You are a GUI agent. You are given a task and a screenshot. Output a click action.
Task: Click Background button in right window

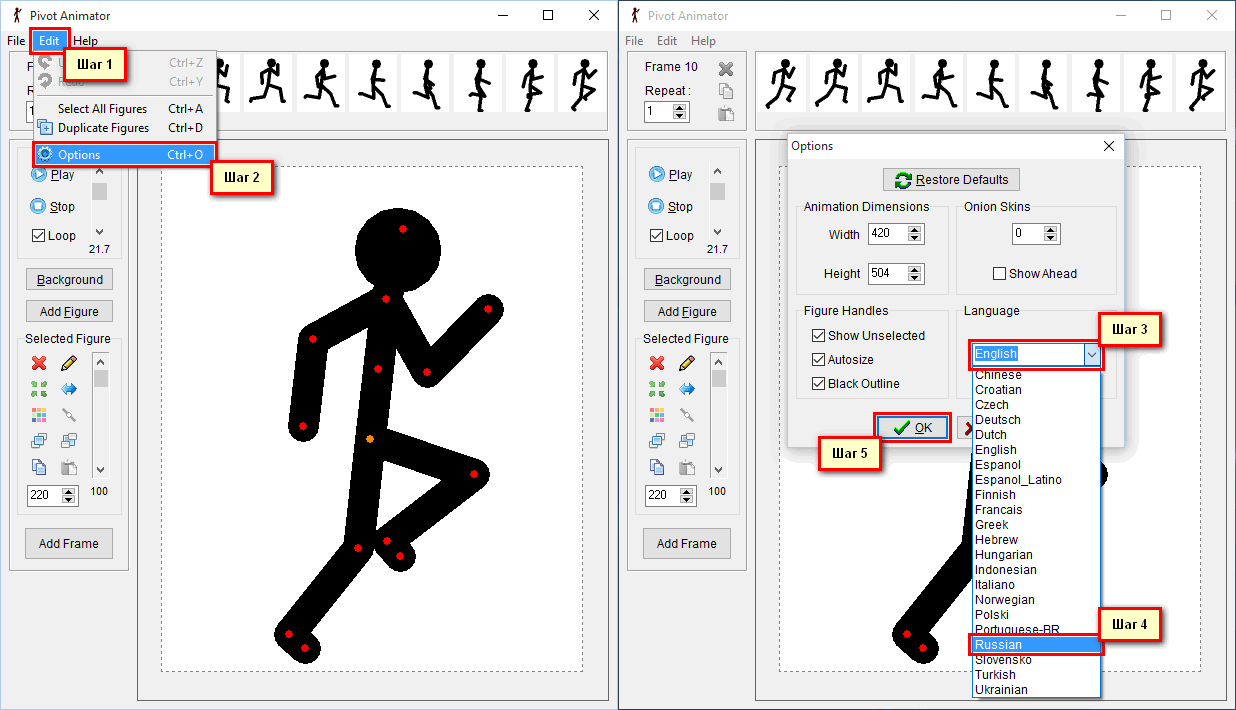[688, 280]
